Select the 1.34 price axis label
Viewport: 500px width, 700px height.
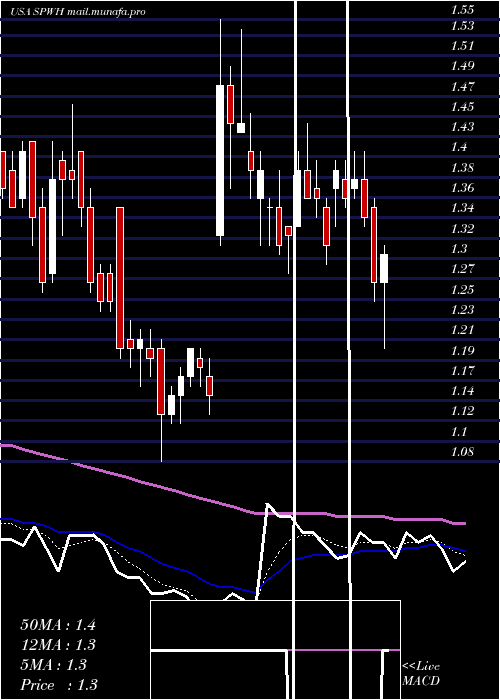(462, 208)
